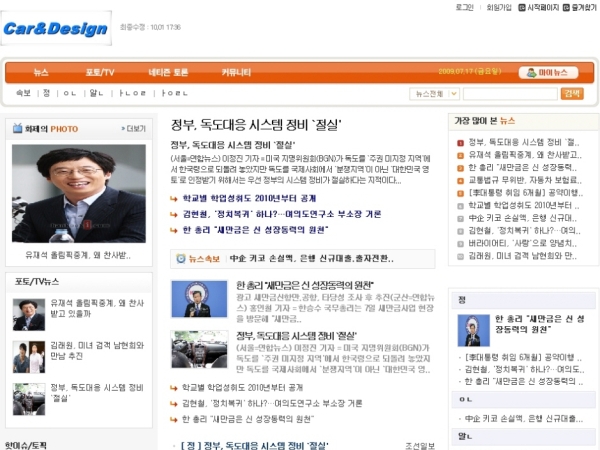This screenshot has width=600, height=450.
Task: Select the 속보 sub-menu item
Action: coord(23,93)
